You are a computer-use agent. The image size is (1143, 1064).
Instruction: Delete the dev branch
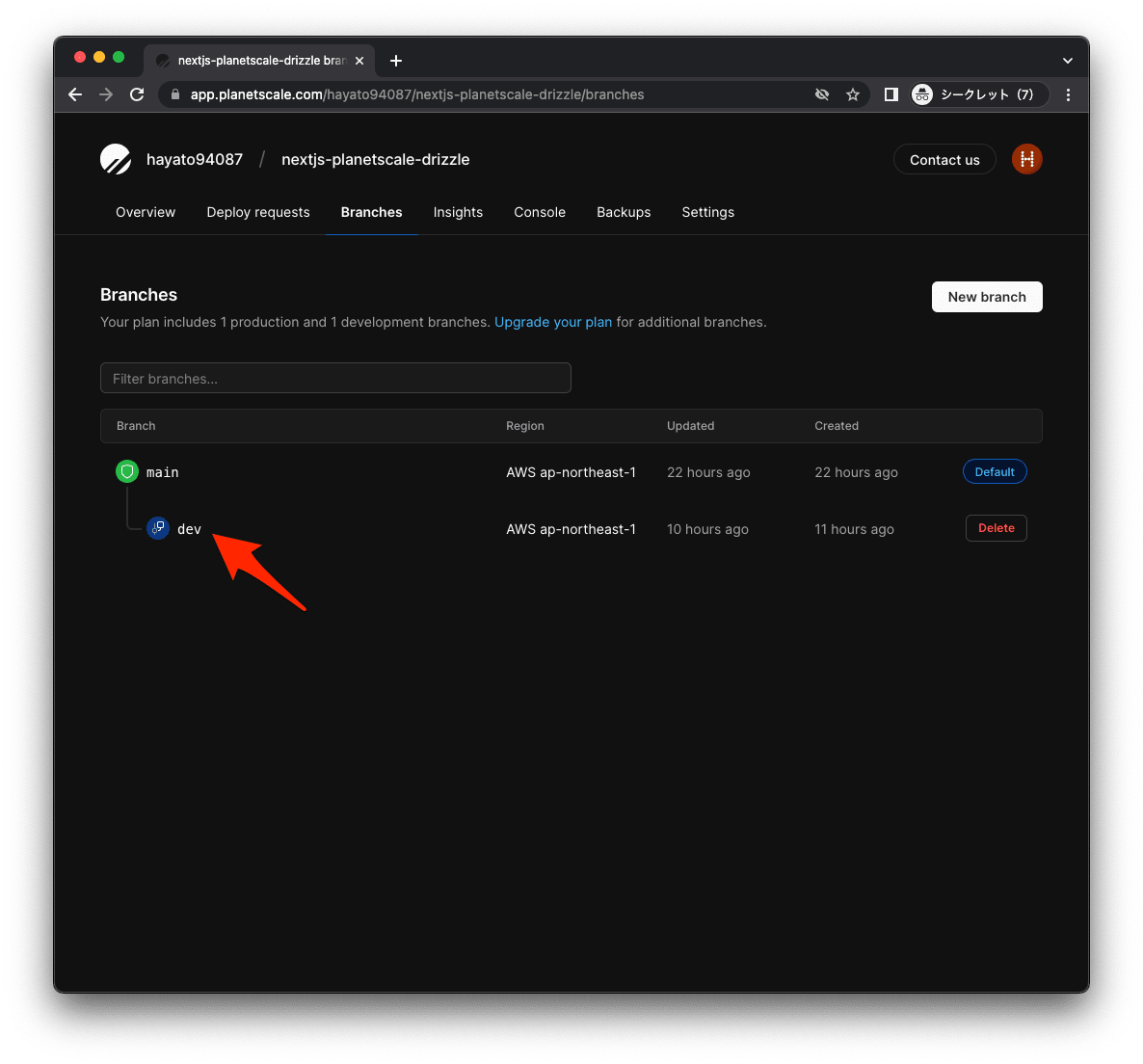coord(996,528)
